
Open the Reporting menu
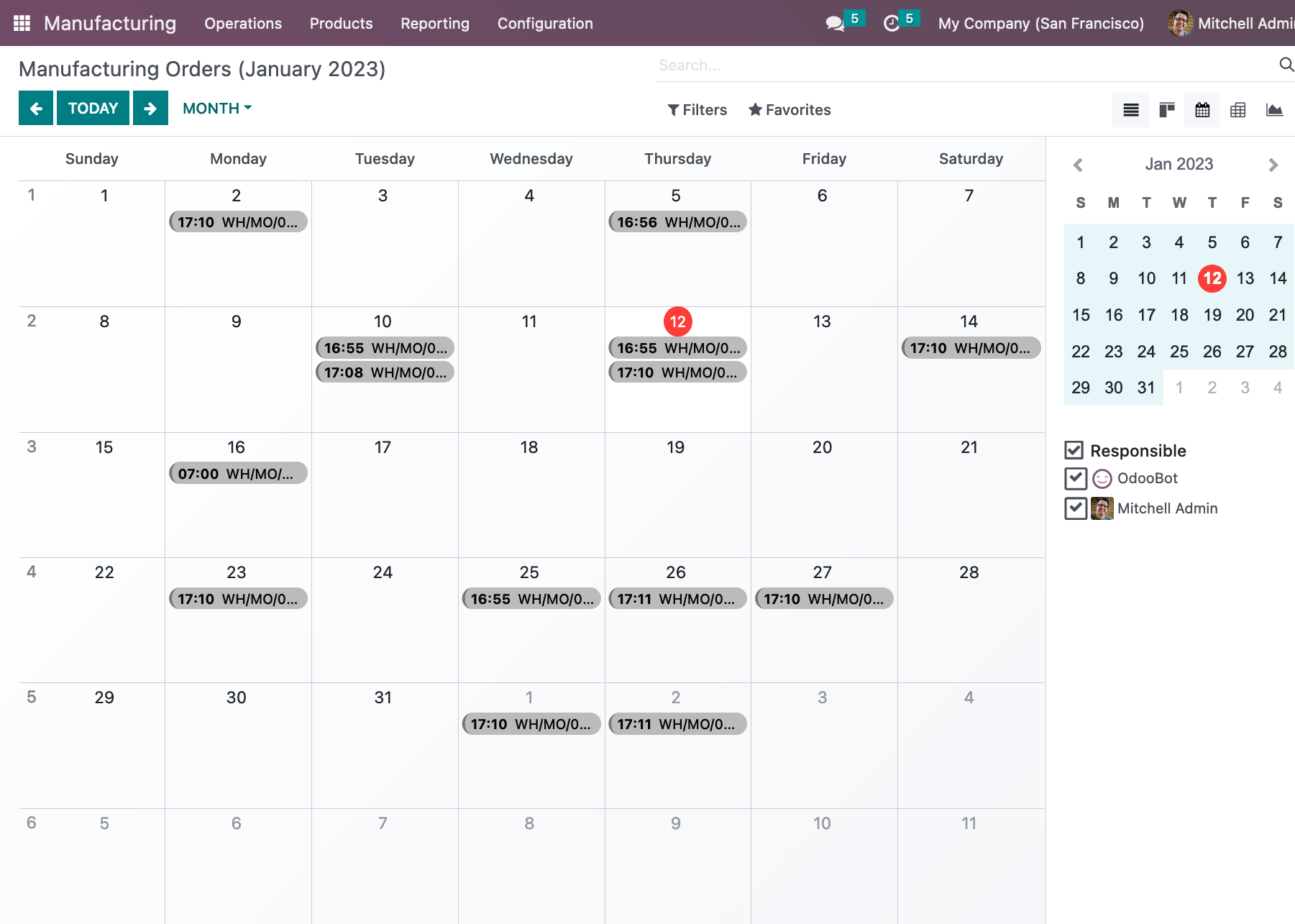tap(435, 24)
